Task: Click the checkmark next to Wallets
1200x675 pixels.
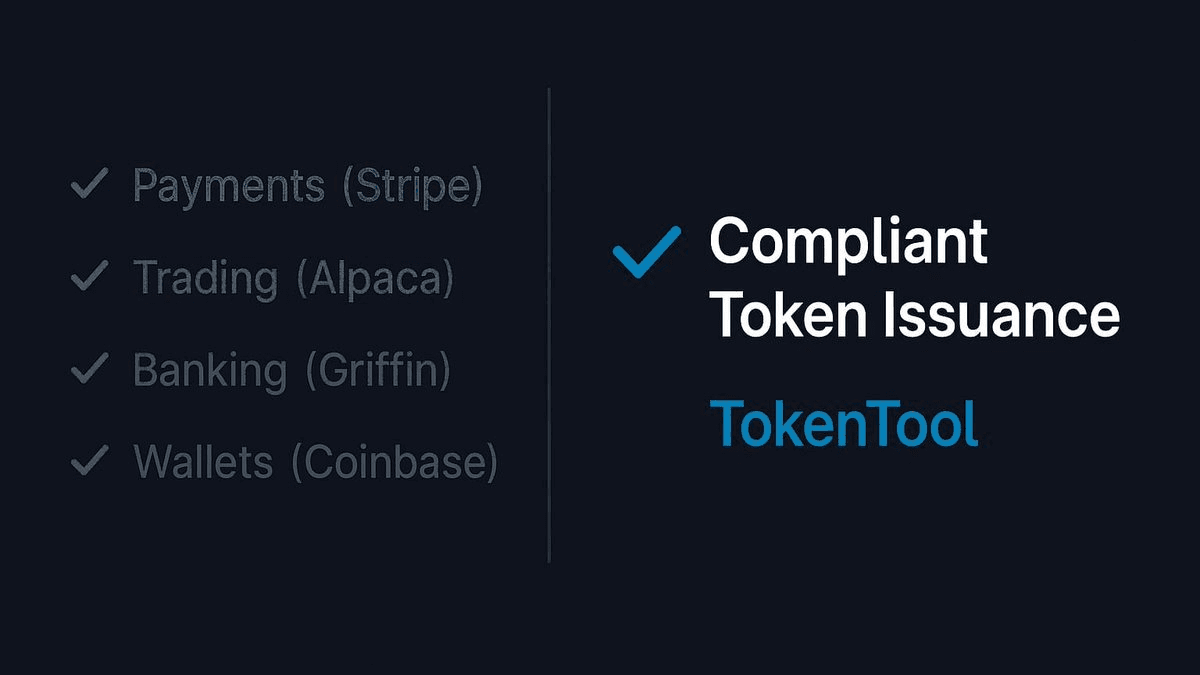Action: pos(89,461)
